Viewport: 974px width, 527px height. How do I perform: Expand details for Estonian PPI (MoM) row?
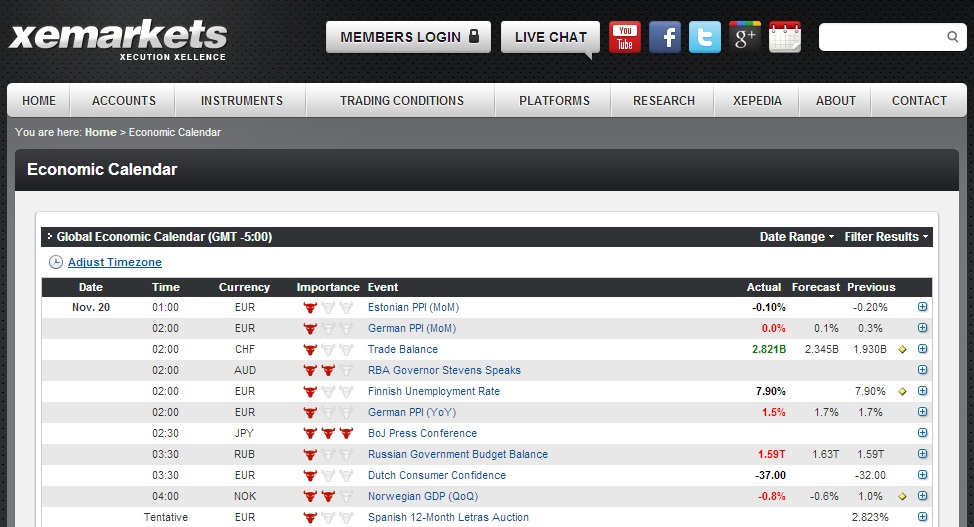click(x=922, y=308)
